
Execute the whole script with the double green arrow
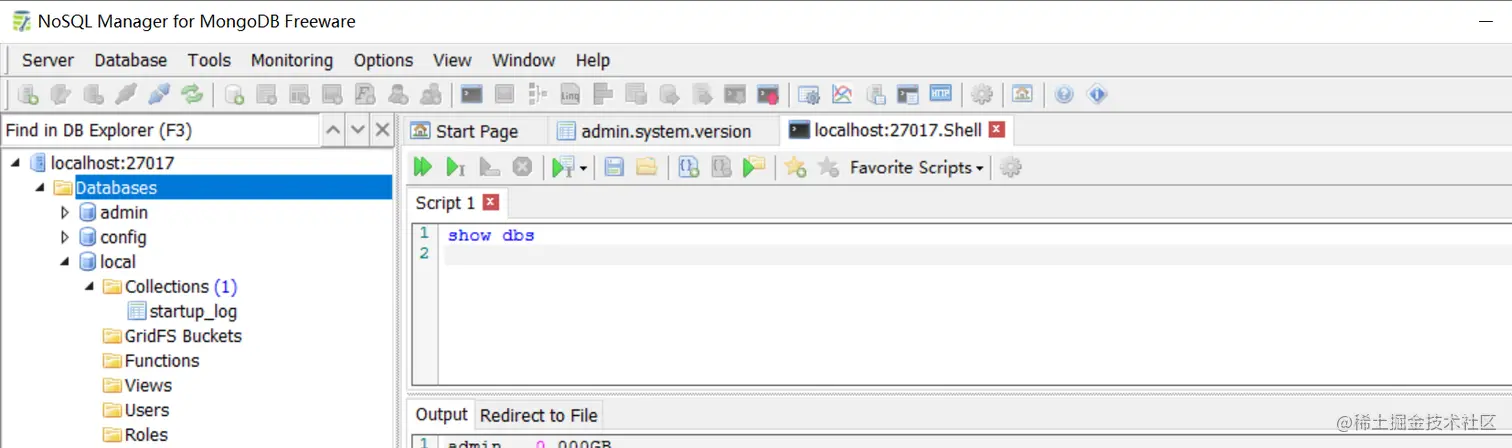(423, 167)
